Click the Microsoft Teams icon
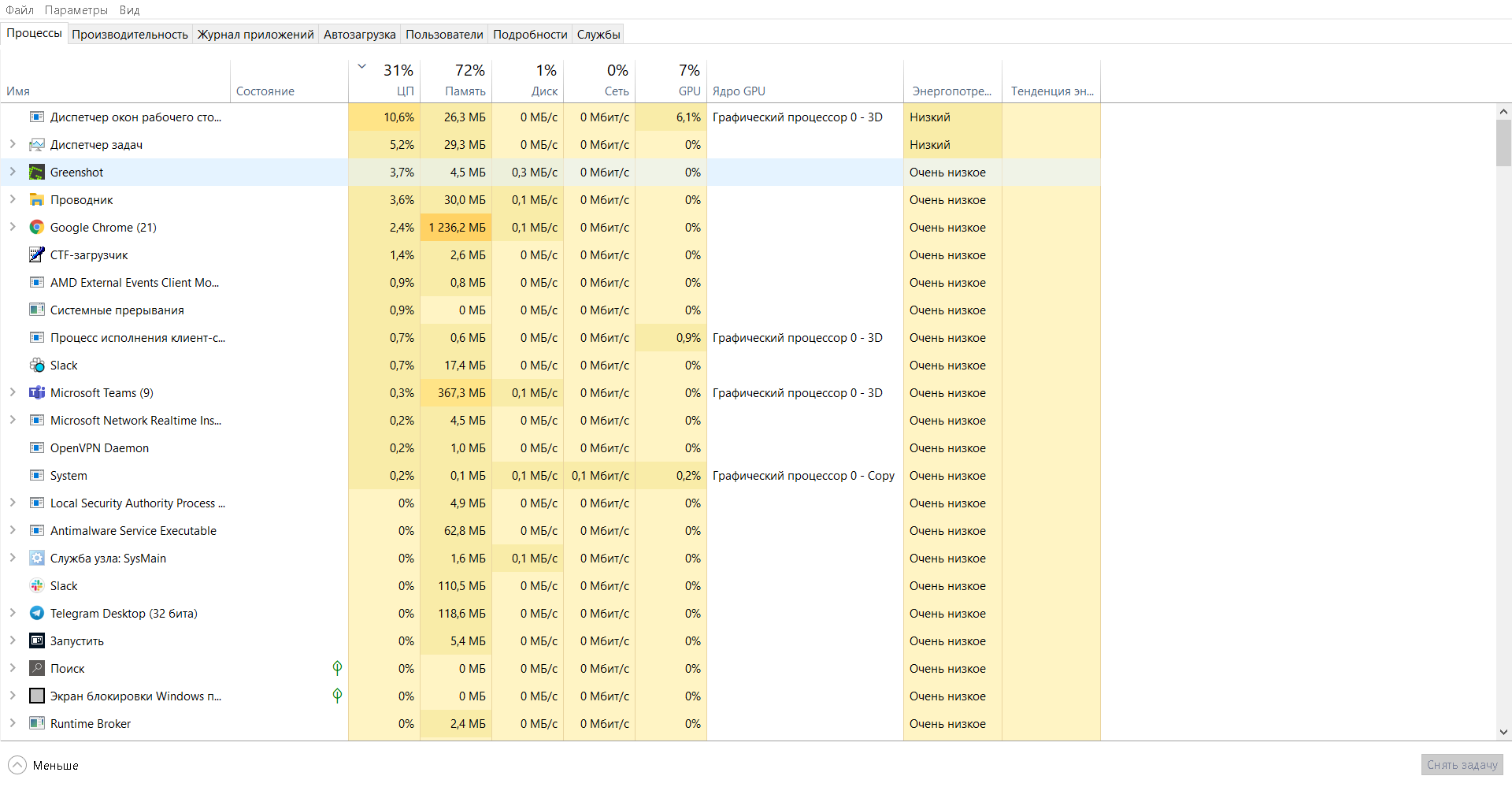The image size is (1512, 787). tap(36, 393)
